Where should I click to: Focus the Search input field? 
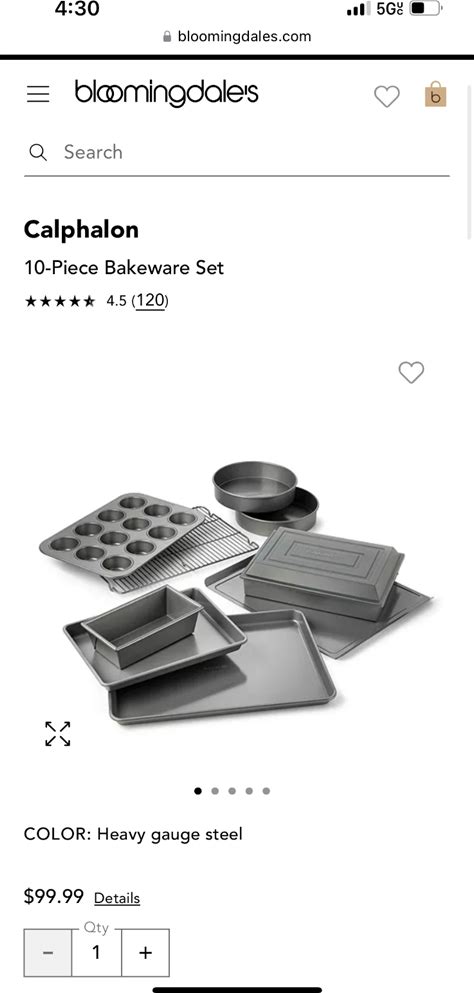point(237,153)
